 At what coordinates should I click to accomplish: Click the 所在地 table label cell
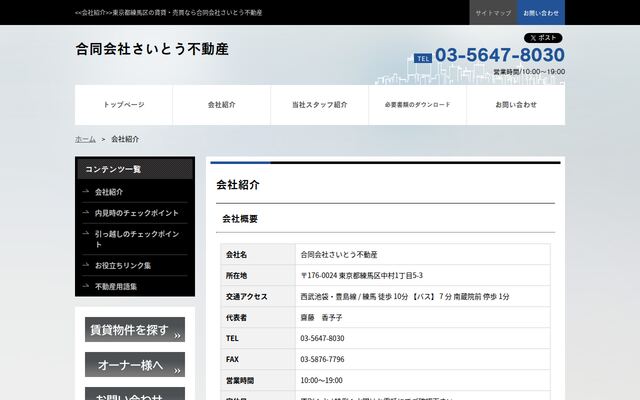coord(258,276)
